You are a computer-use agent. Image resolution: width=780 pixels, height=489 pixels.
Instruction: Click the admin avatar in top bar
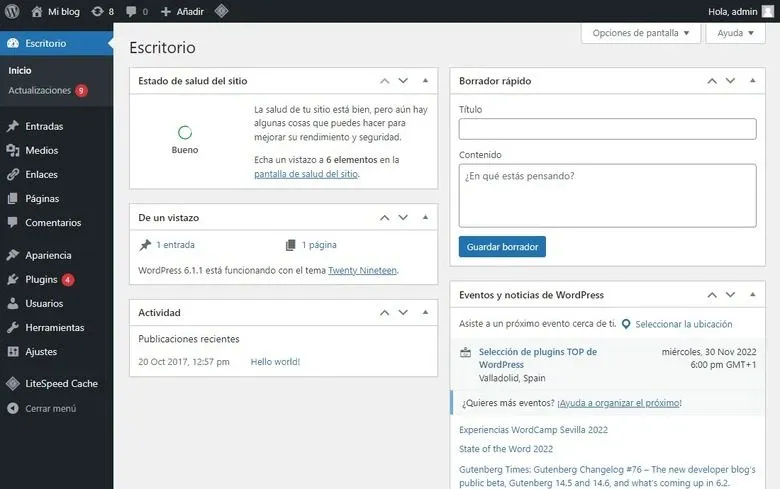768,11
